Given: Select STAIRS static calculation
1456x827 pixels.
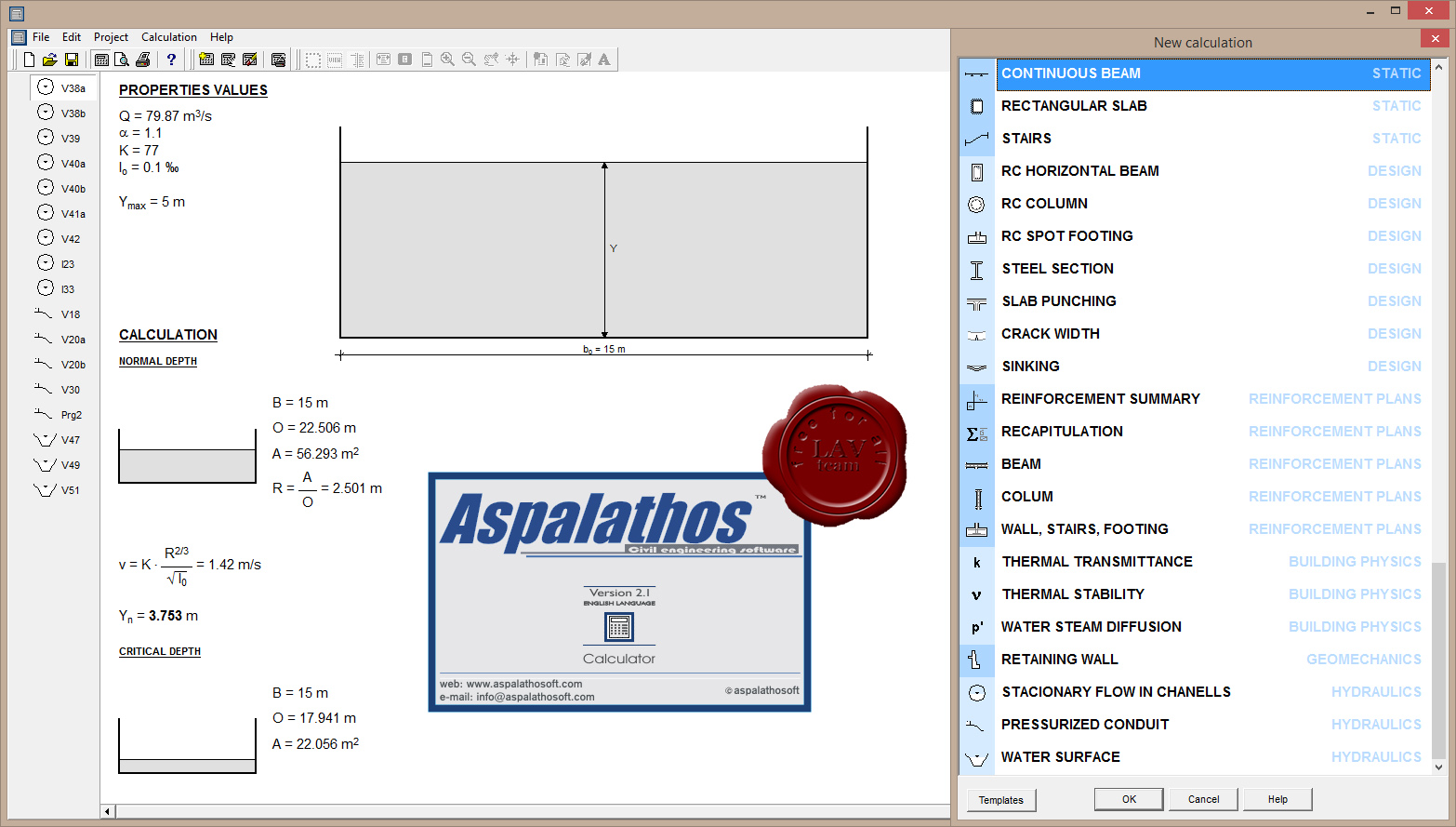Looking at the screenshot, I should 1195,139.
